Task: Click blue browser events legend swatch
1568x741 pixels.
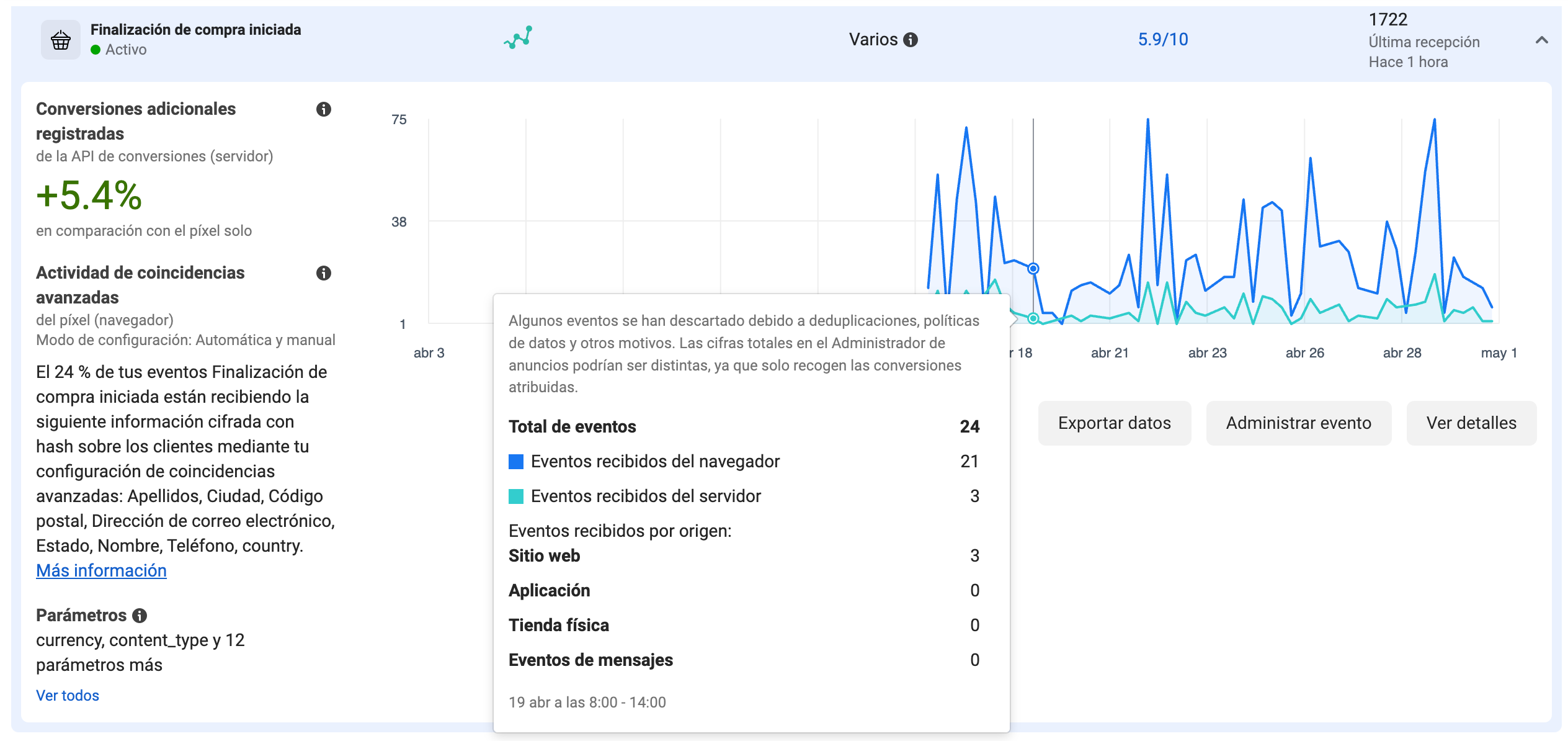Action: click(x=515, y=462)
